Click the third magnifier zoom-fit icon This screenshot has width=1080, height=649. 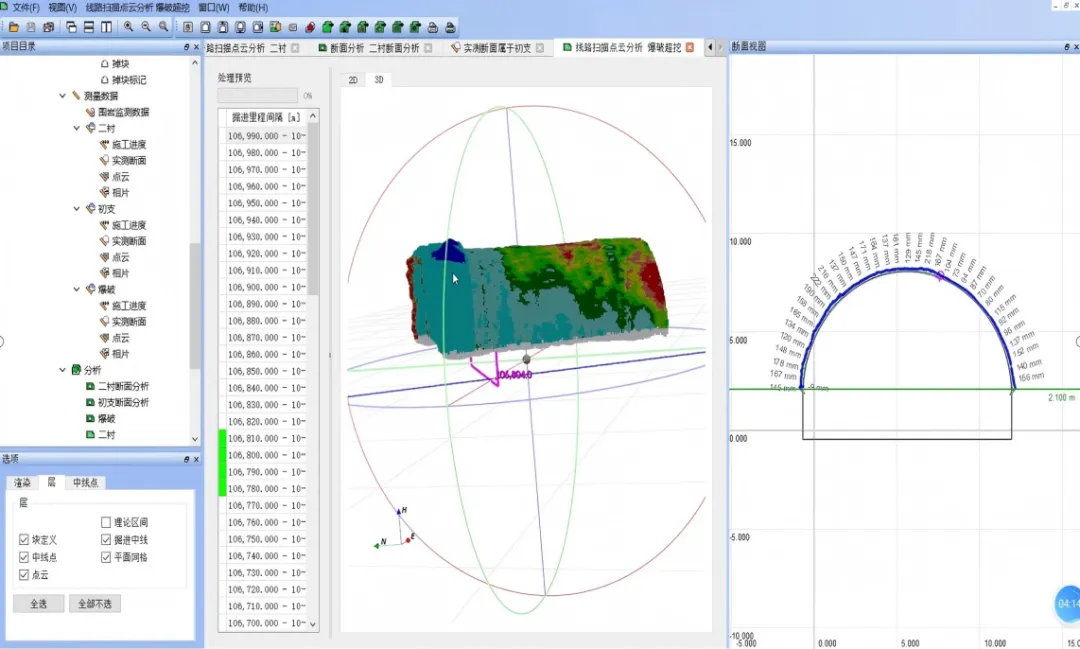pos(163,27)
